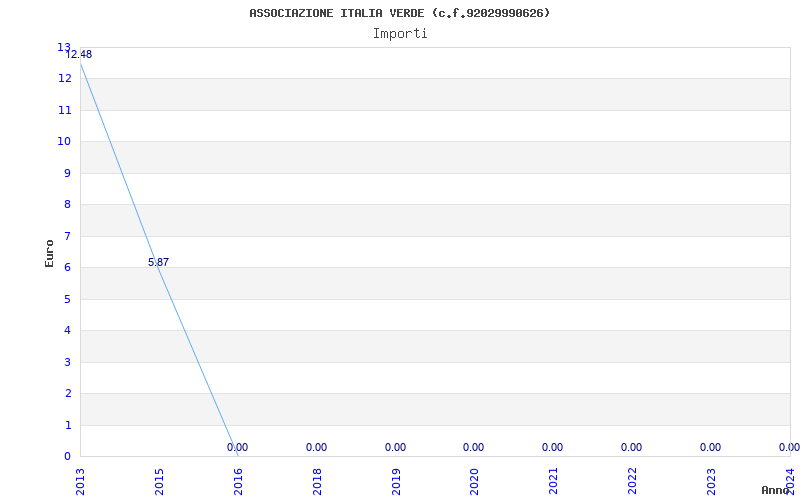Click the y-axis tick label 3

pos(67,362)
